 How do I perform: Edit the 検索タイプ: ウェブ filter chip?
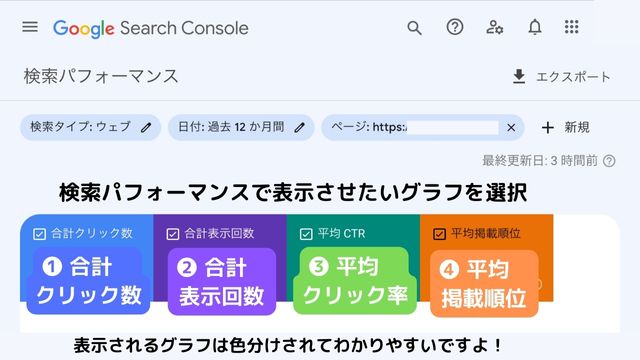tap(91, 127)
